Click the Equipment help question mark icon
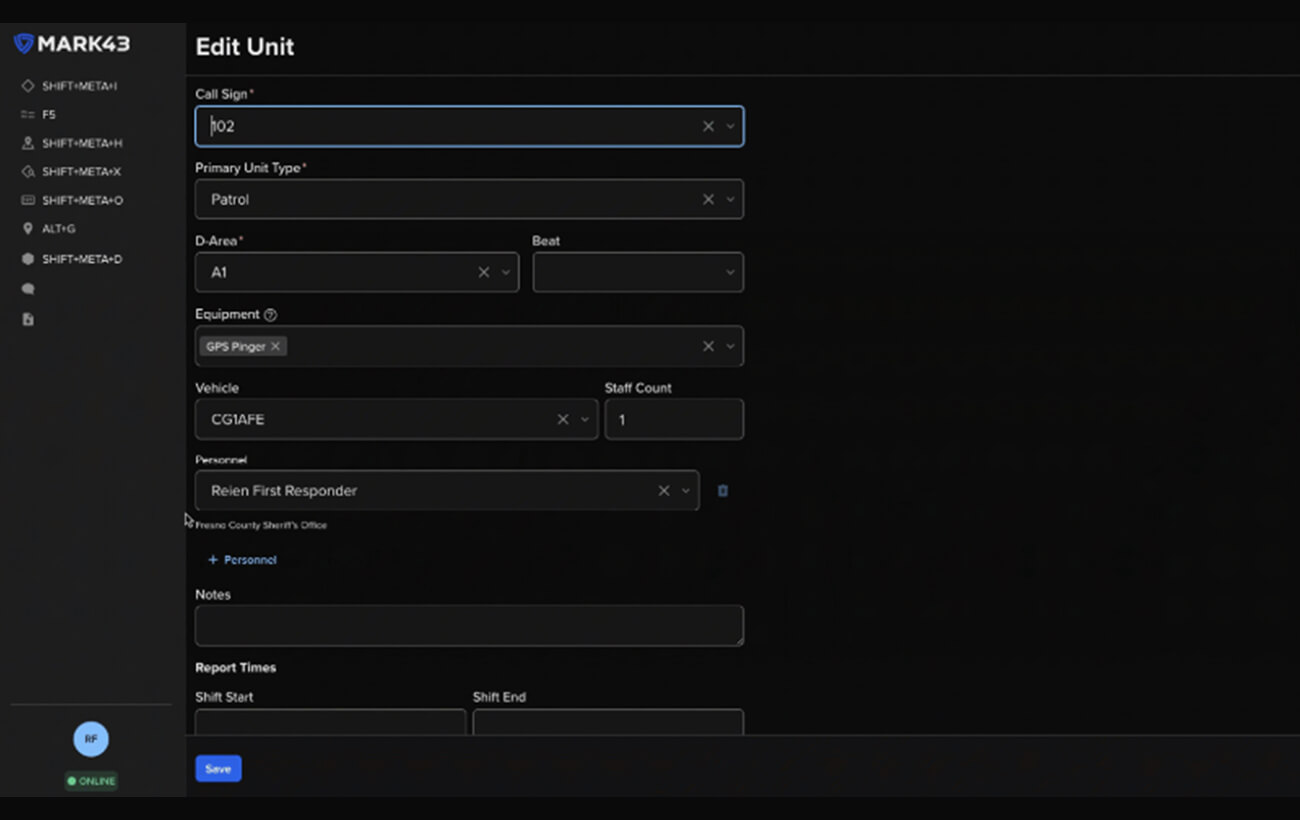 pyautogui.click(x=270, y=315)
